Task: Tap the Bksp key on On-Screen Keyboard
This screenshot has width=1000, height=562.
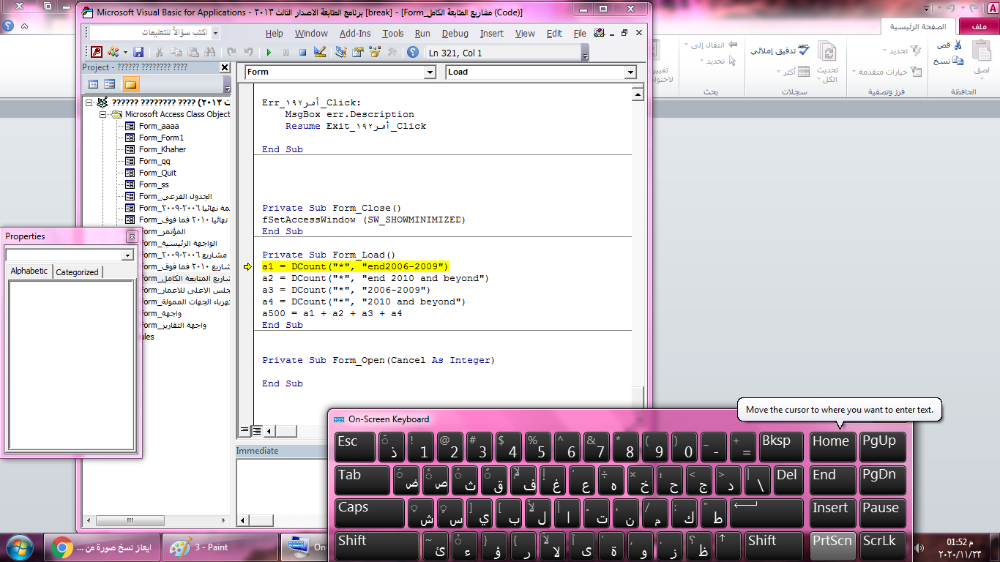Action: (x=781, y=447)
